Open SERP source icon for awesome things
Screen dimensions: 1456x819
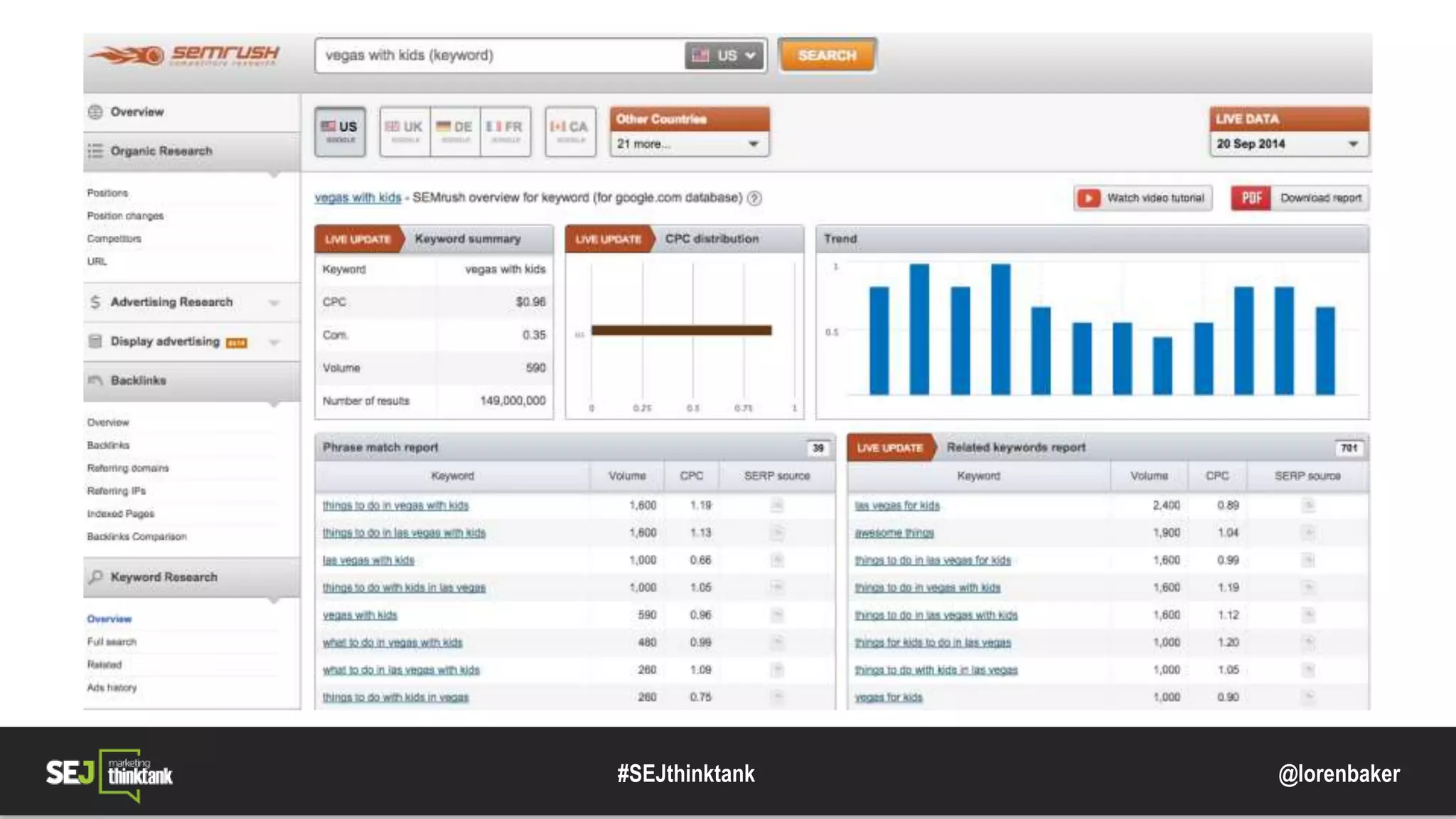pos(1308,533)
